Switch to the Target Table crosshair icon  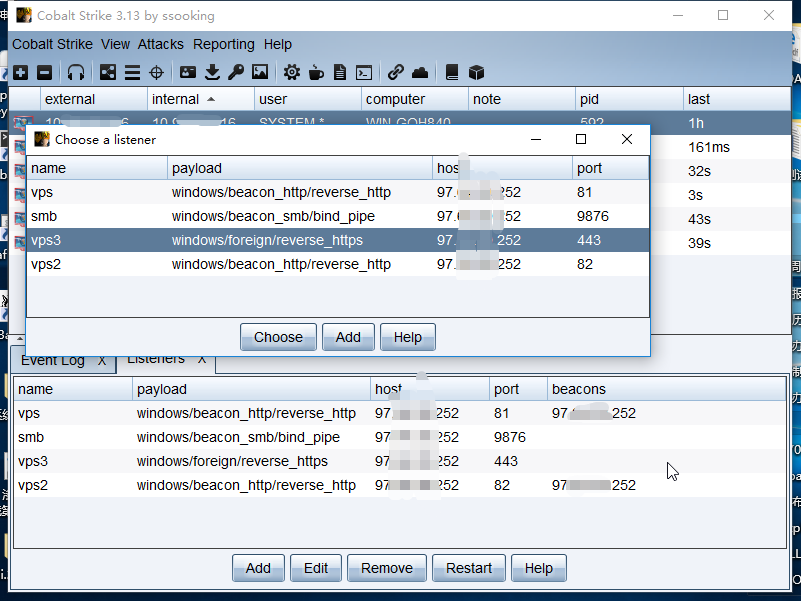[x=156, y=73]
